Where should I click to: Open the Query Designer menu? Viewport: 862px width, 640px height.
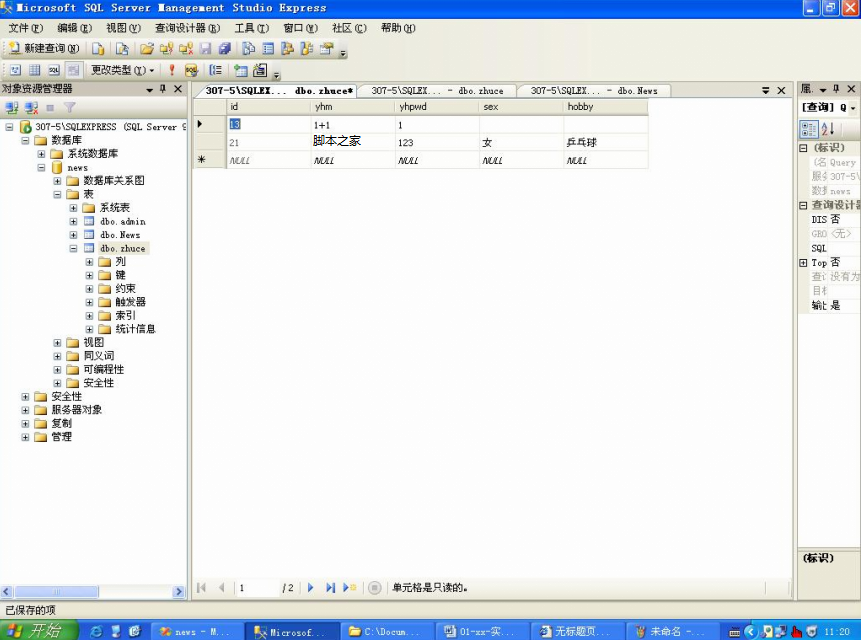point(187,28)
